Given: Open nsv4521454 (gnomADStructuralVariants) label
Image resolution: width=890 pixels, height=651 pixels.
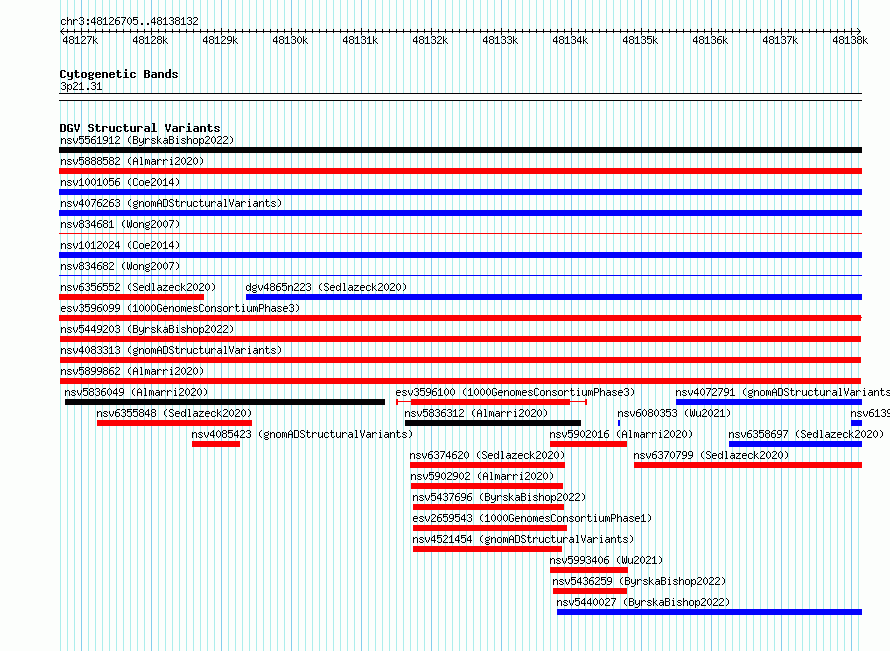Looking at the screenshot, I should click(x=523, y=539).
